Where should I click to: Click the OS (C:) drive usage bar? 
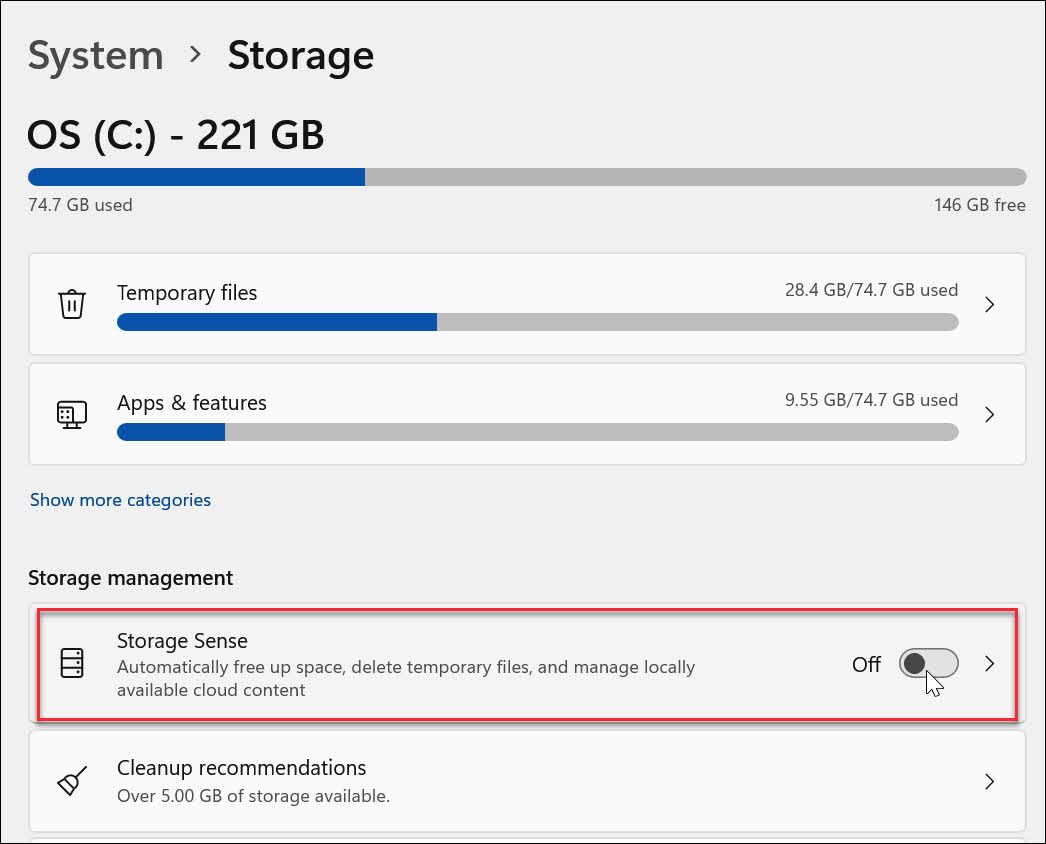[x=527, y=177]
